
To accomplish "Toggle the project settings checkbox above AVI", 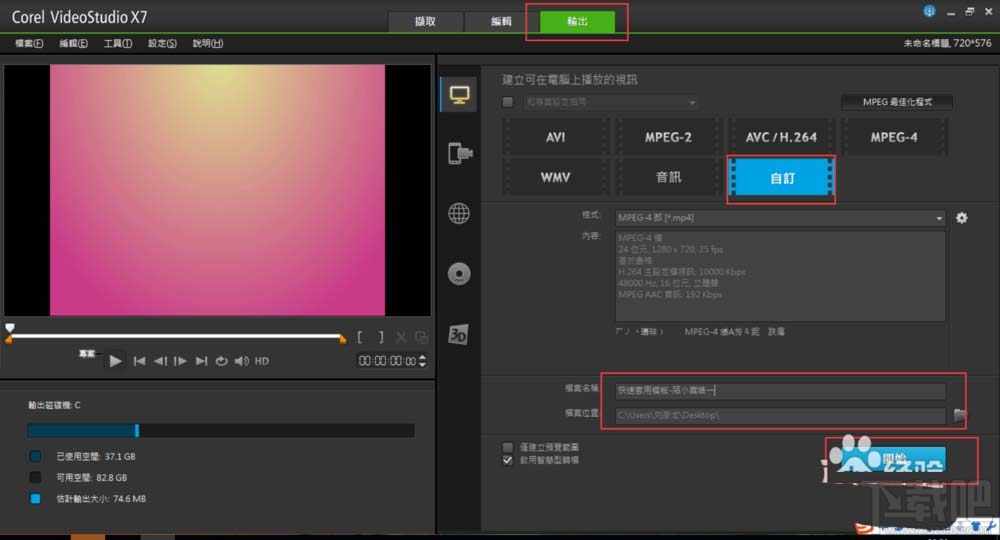I will pos(508,102).
